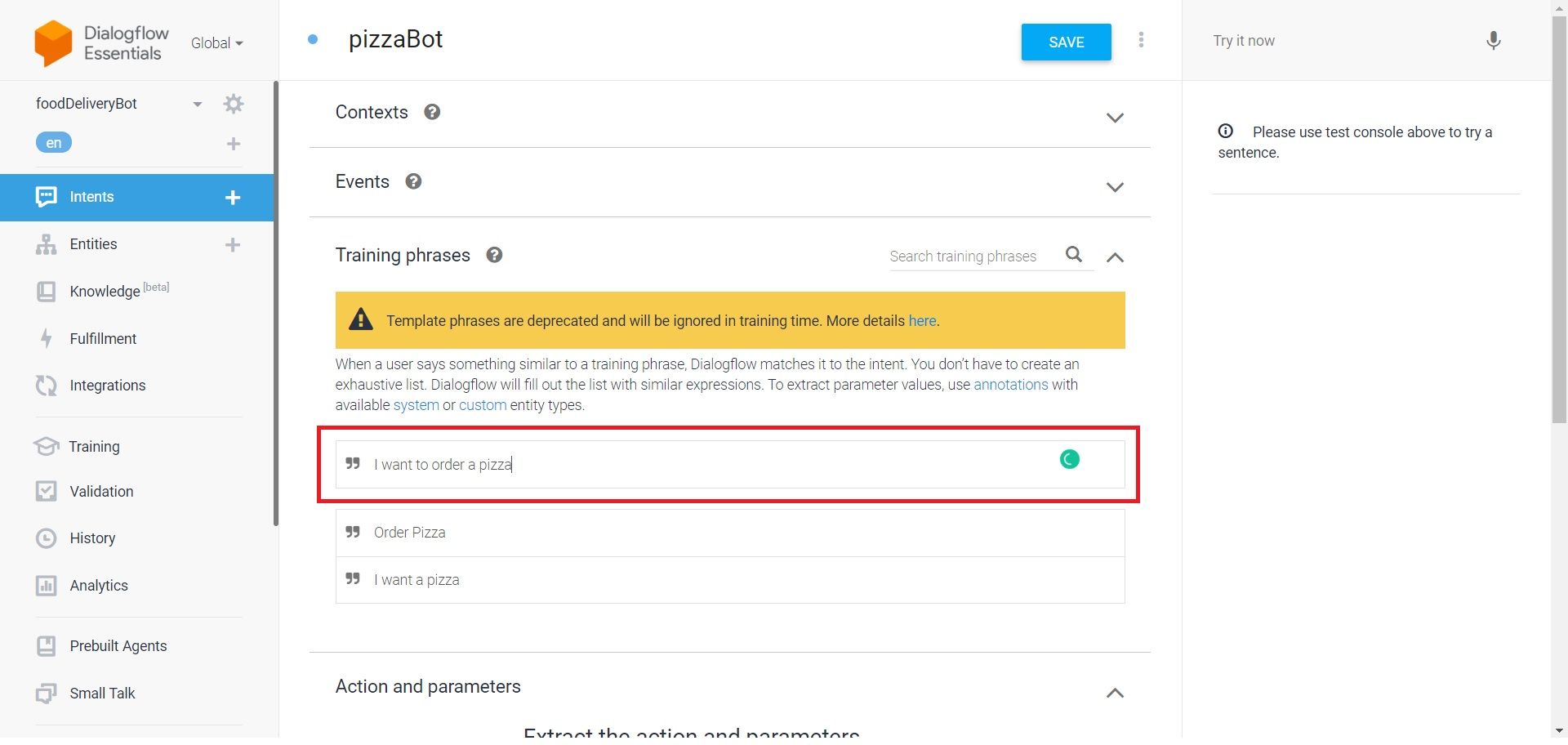Screen dimensions: 1568x745
Task: Expand the Contexts section
Action: (x=1115, y=117)
